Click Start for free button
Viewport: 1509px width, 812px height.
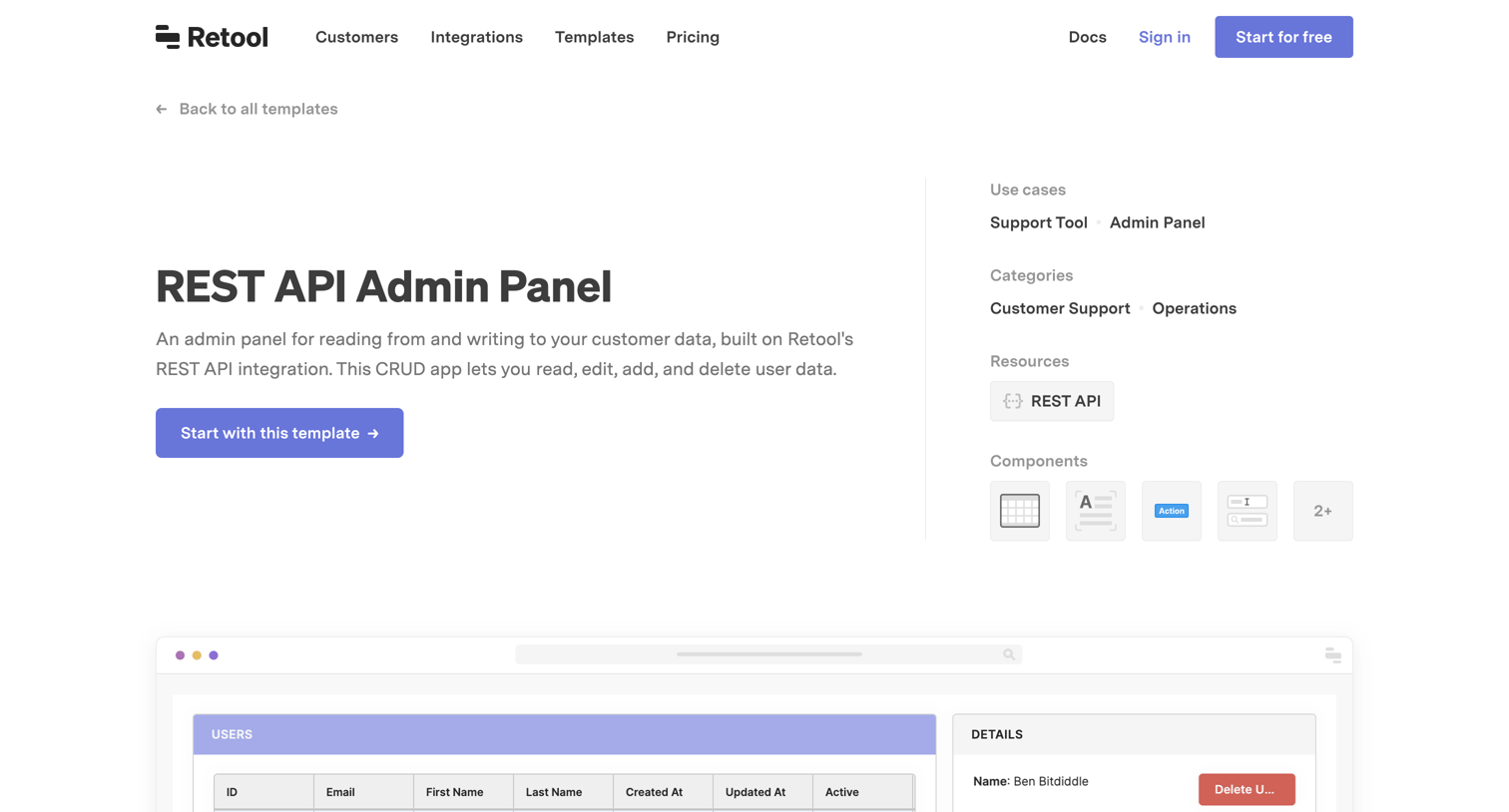pos(1283,37)
